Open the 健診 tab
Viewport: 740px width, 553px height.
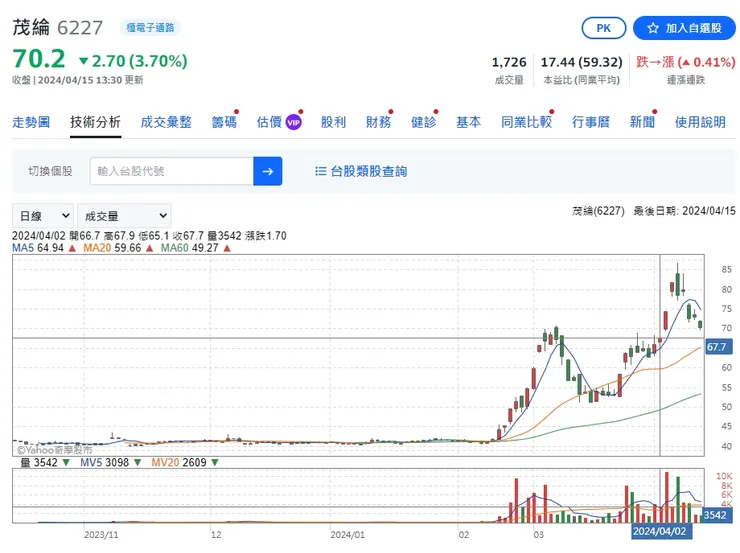click(423, 122)
